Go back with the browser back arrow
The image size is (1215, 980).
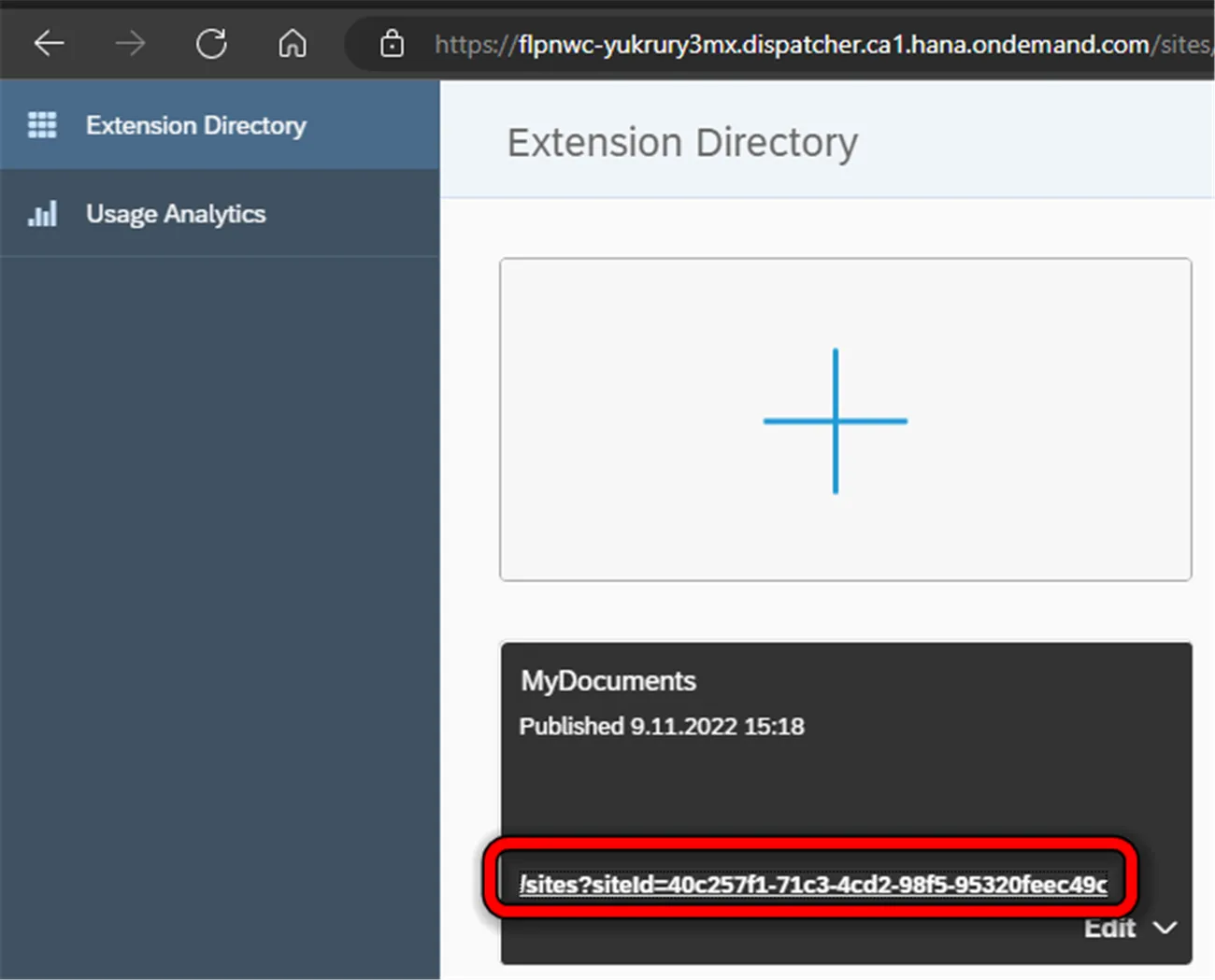(49, 43)
